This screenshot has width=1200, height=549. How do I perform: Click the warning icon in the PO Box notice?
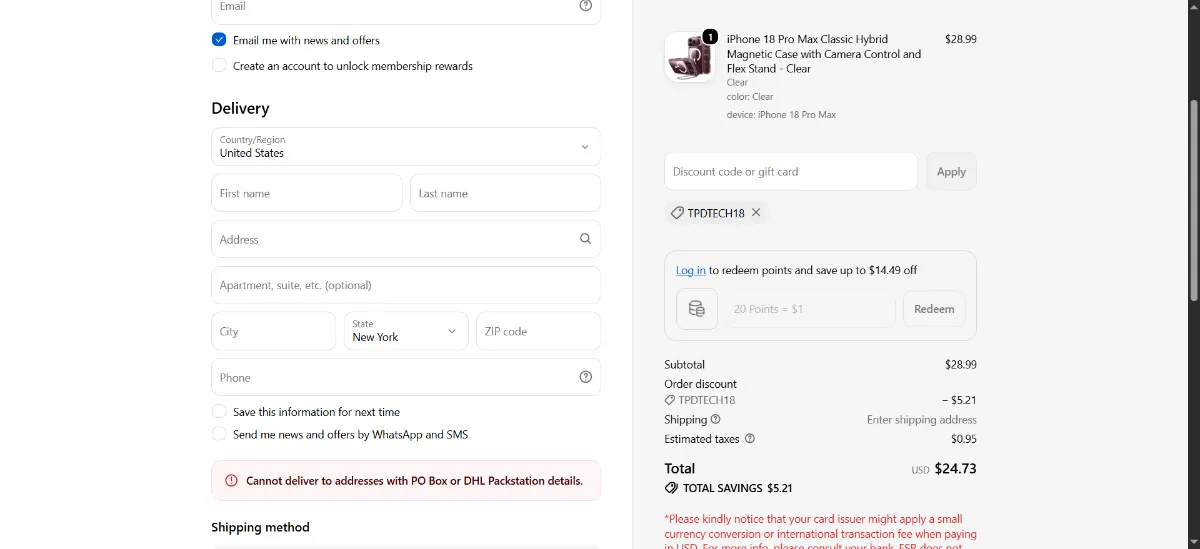click(x=231, y=481)
